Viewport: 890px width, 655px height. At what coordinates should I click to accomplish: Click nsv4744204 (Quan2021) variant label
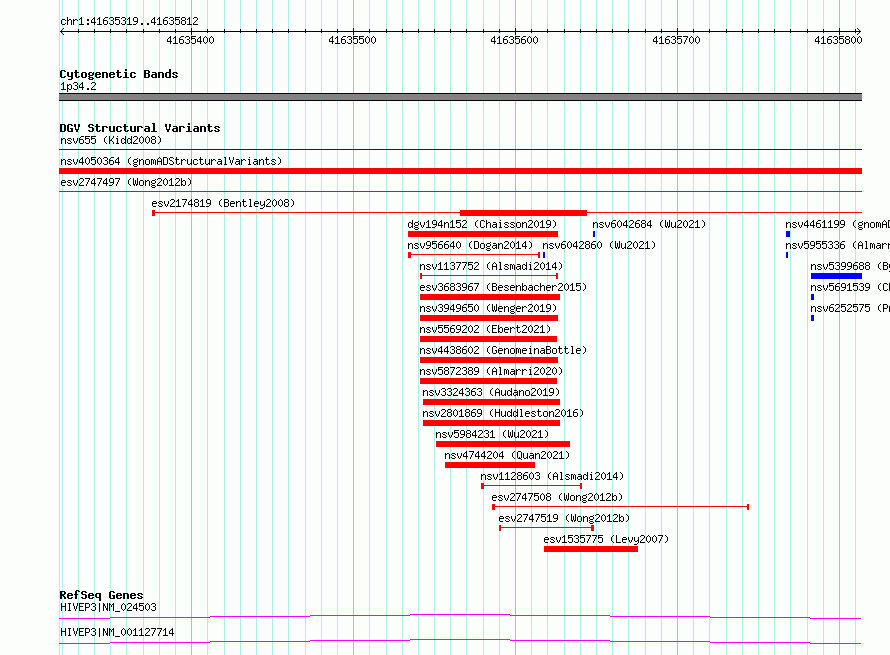(x=507, y=455)
